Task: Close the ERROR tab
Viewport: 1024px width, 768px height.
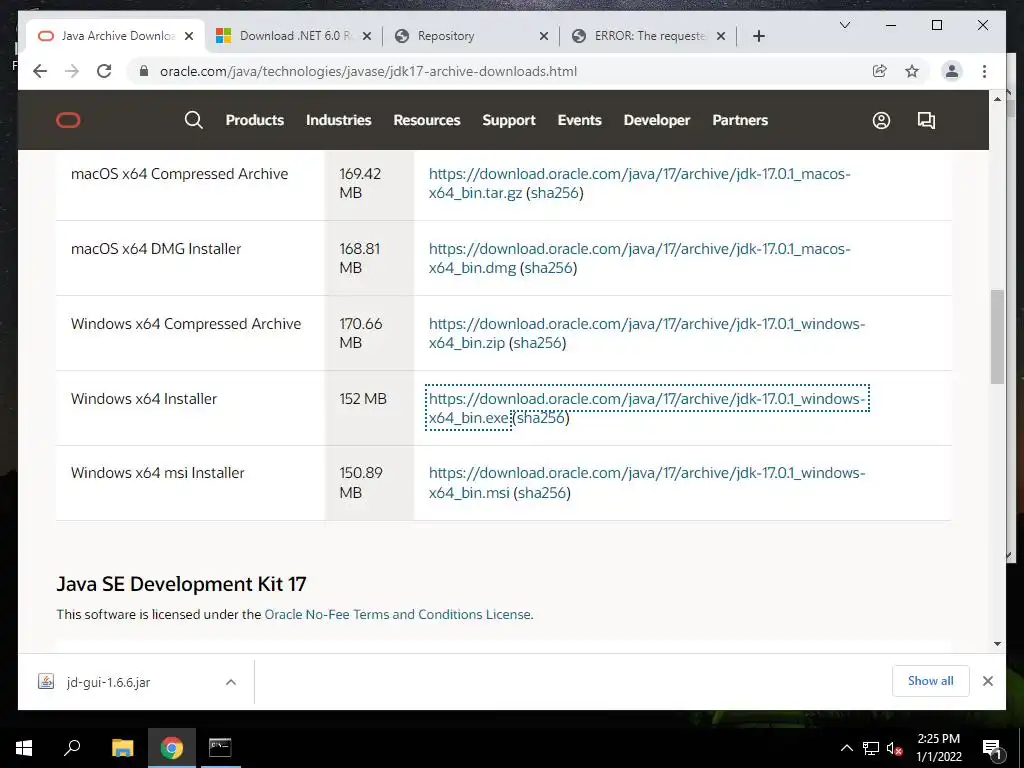Action: (721, 36)
